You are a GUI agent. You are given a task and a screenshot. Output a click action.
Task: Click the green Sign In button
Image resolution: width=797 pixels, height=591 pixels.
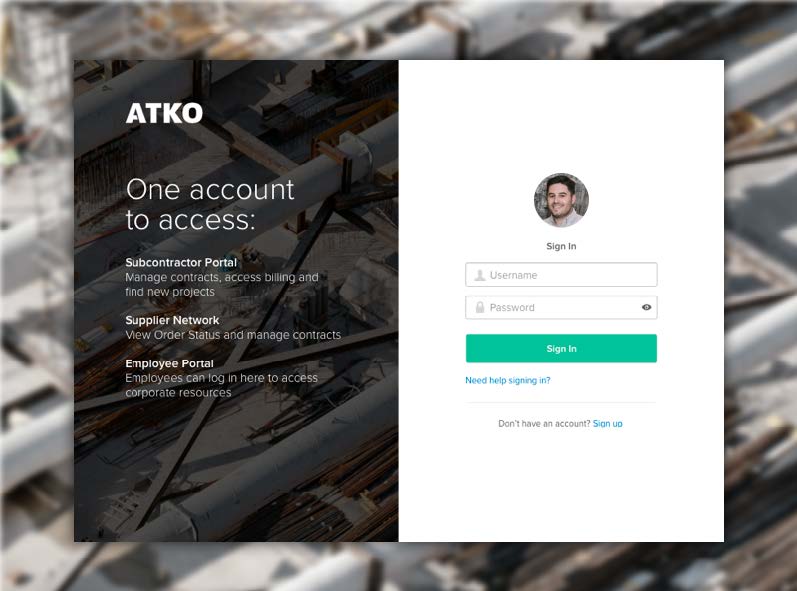(x=561, y=348)
